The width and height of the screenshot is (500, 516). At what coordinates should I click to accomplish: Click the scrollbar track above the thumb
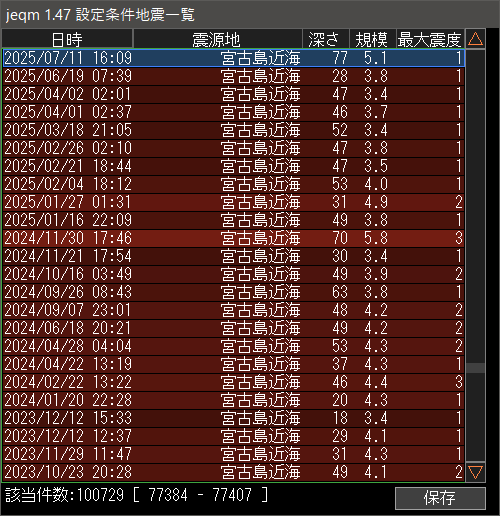coord(475,207)
